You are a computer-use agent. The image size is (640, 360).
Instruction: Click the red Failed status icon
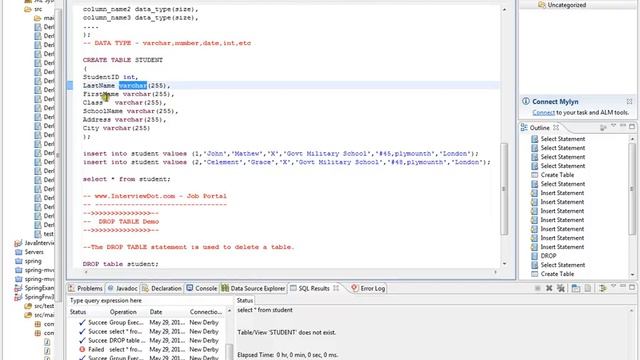[82, 349]
